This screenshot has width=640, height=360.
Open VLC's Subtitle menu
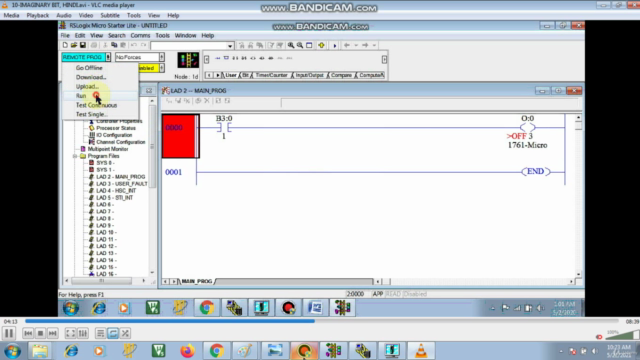pyautogui.click(x=110, y=15)
